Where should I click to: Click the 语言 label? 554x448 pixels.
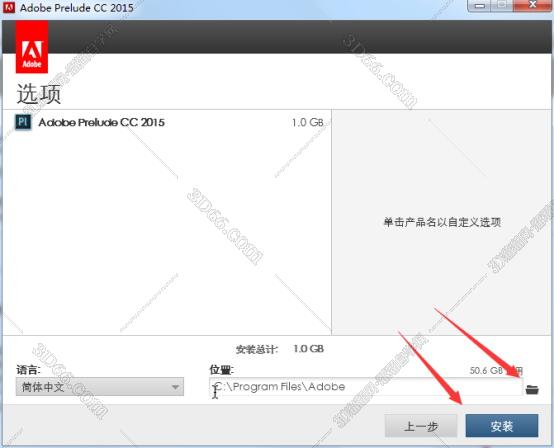coord(28,370)
